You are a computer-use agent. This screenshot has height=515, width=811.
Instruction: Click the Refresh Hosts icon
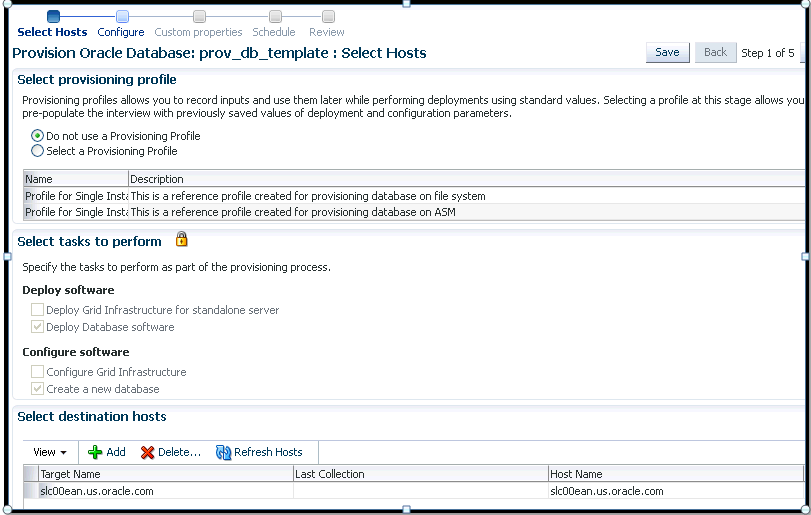pos(223,452)
